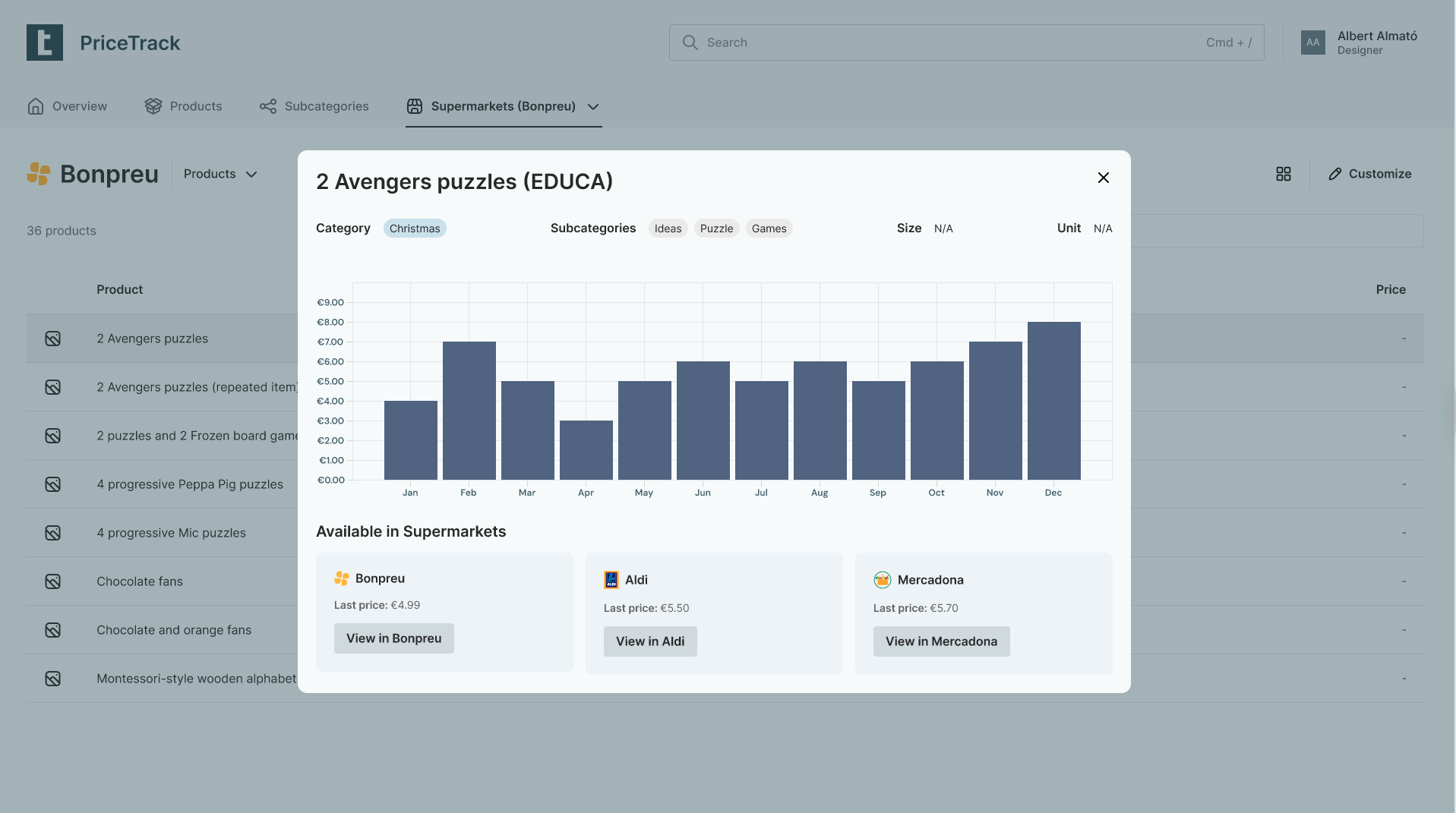Expand the Supermarkets (Bonpreu) chevron
The image size is (1456, 813).
(594, 107)
